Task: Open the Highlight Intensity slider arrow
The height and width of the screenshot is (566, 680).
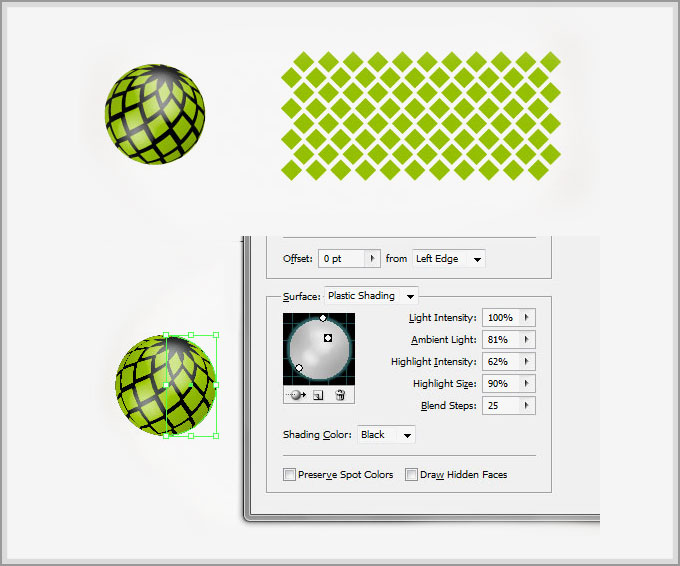Action: [x=527, y=362]
